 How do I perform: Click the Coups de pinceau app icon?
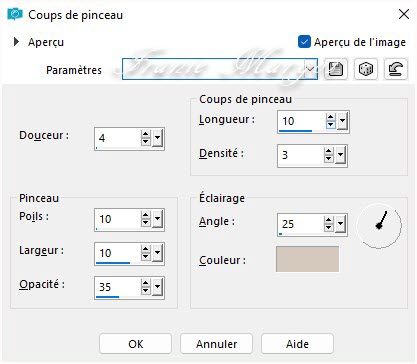click(x=15, y=14)
